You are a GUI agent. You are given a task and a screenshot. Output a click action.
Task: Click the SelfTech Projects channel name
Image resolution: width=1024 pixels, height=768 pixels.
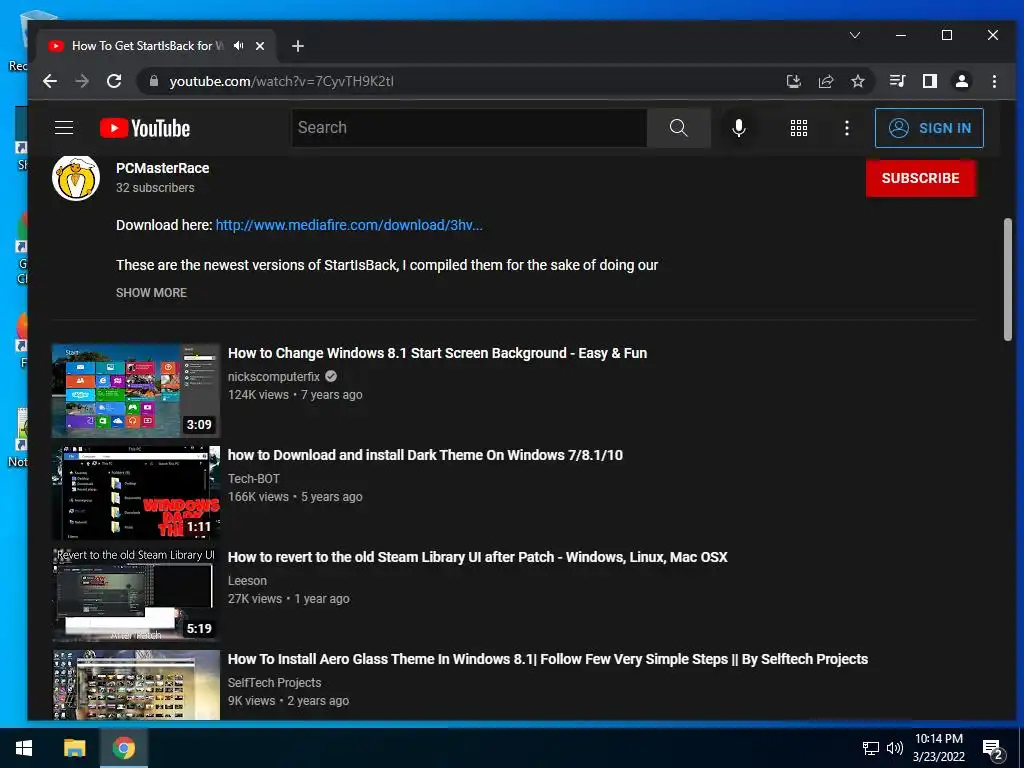(275, 682)
